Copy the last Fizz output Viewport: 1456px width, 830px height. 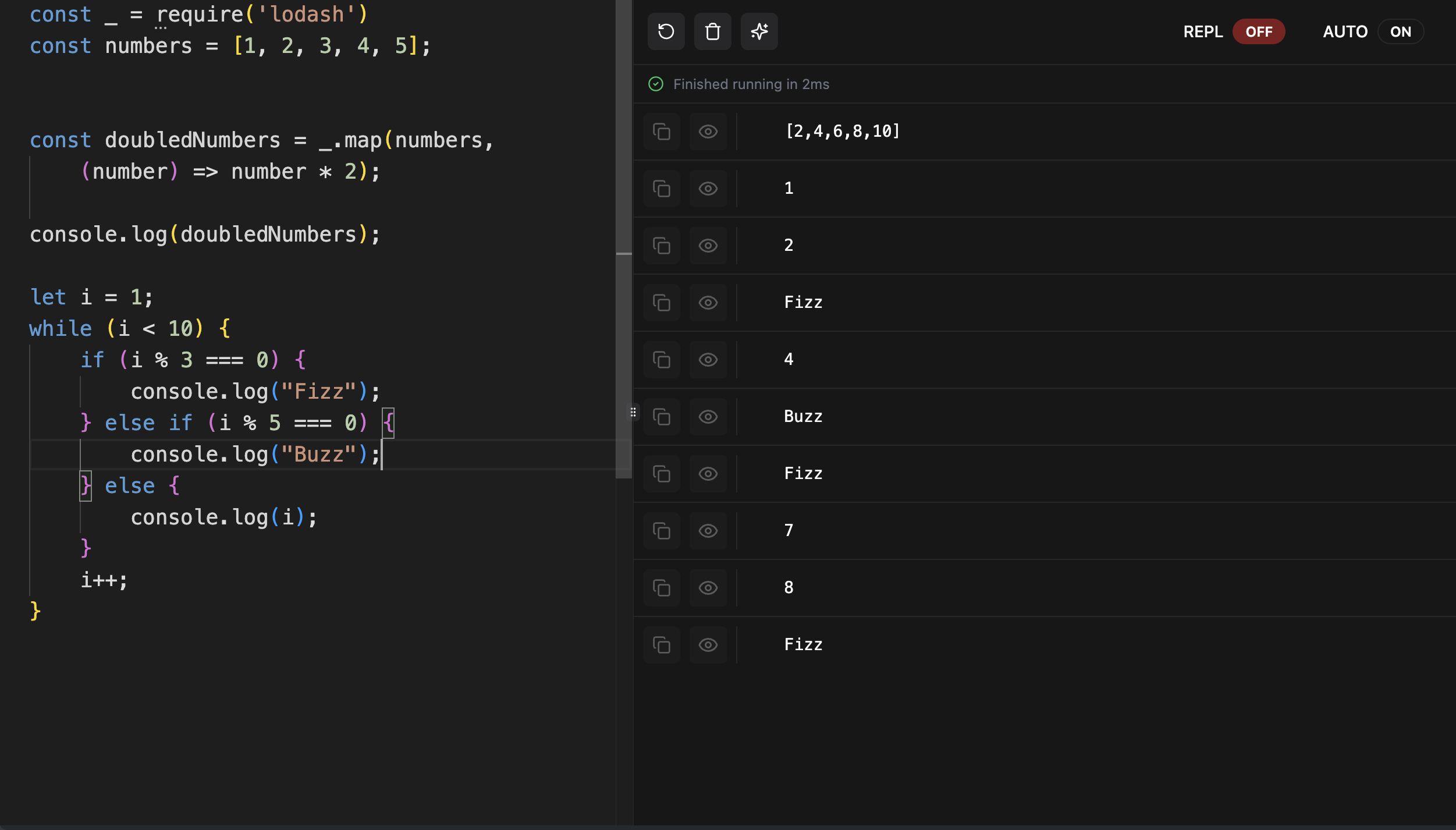pos(662,645)
